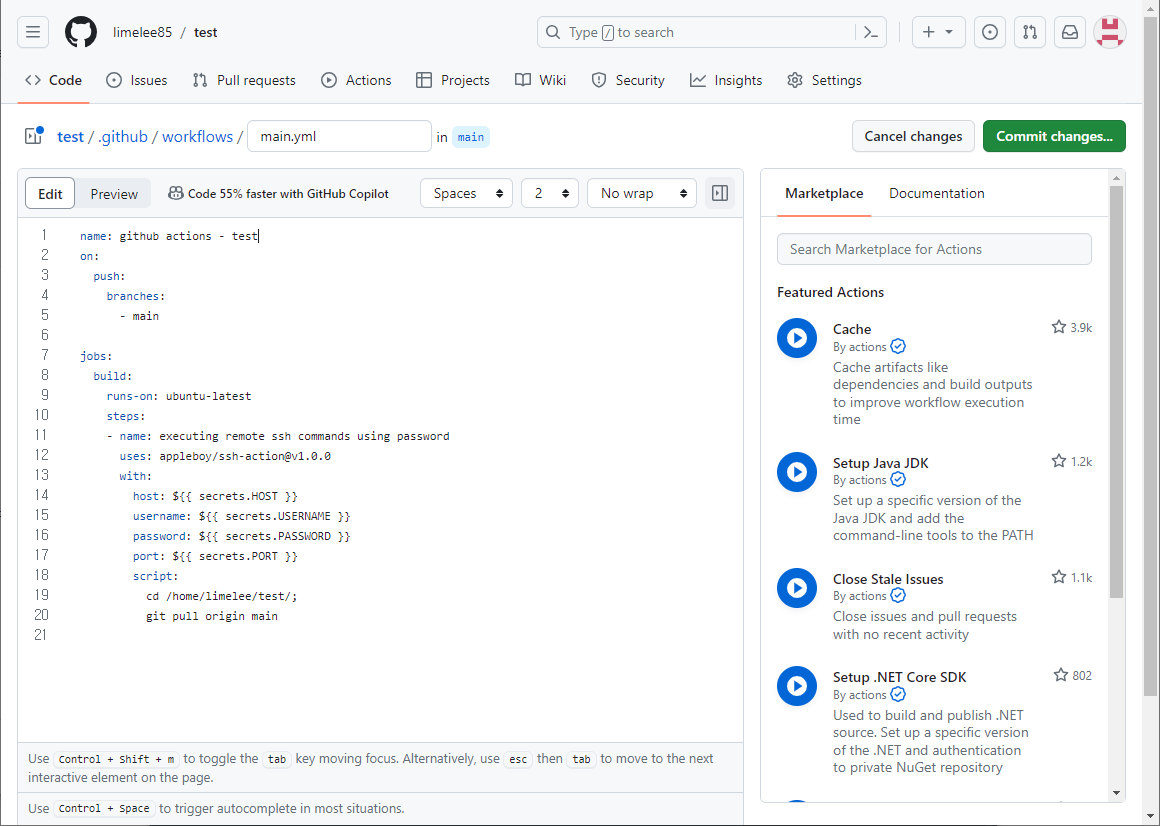This screenshot has width=1160, height=826.
Task: Switch to the Edit editor tab
Action: (50, 194)
